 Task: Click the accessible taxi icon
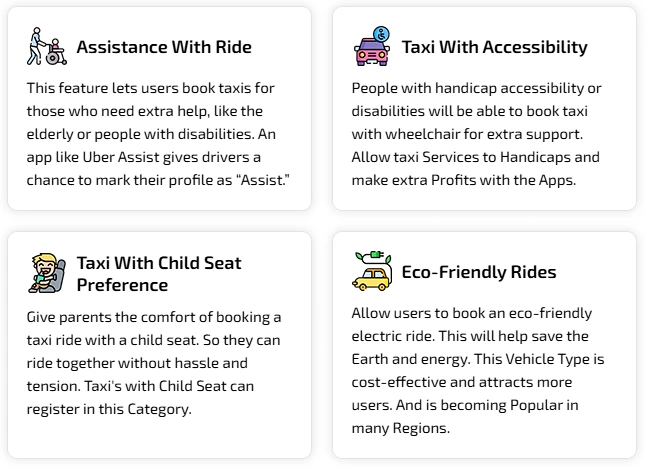click(372, 46)
